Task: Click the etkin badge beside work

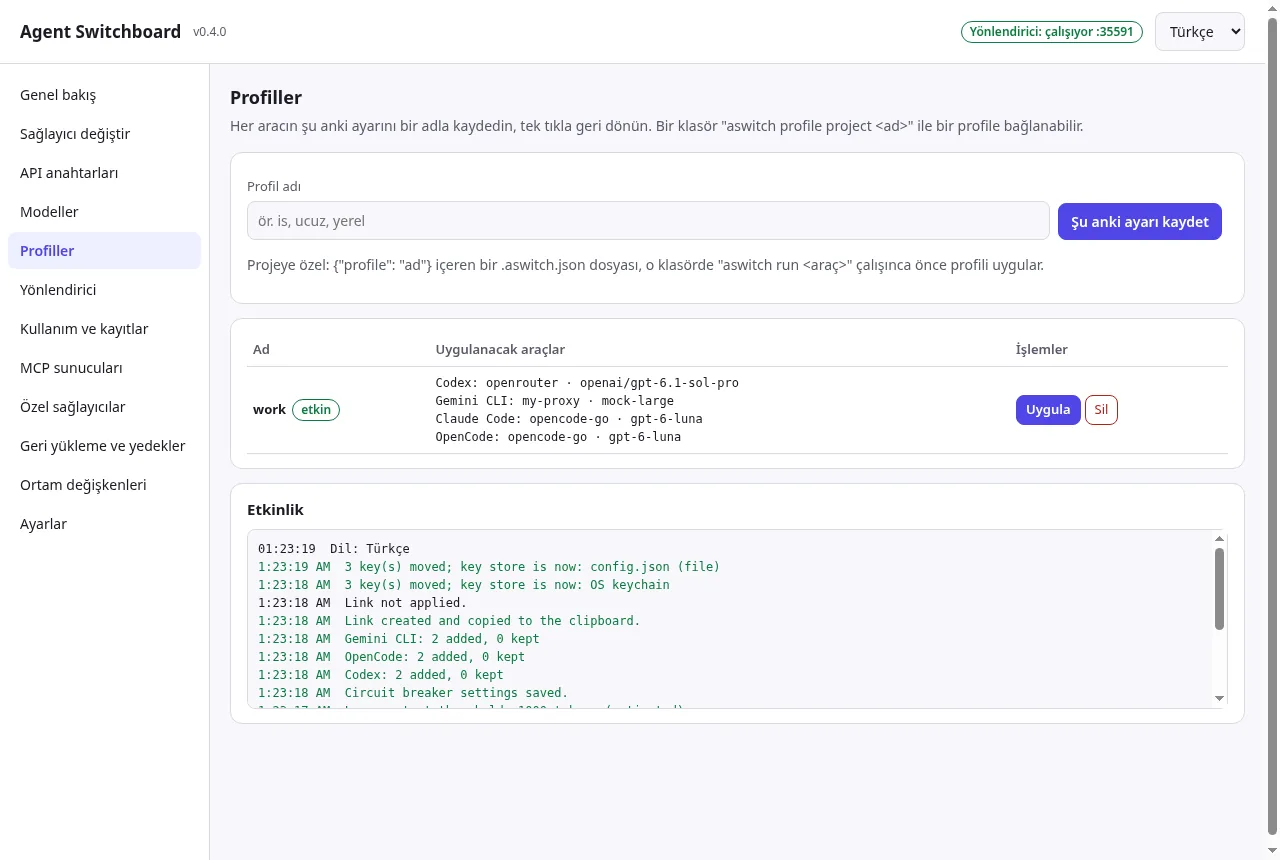Action: click(x=316, y=410)
